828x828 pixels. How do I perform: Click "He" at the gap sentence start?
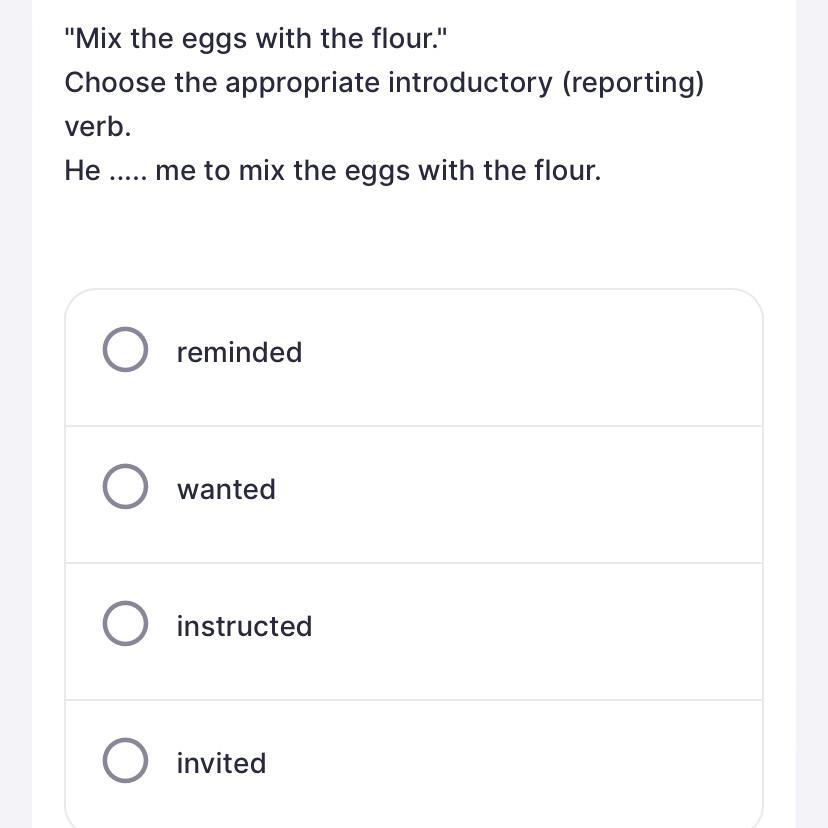coord(82,171)
